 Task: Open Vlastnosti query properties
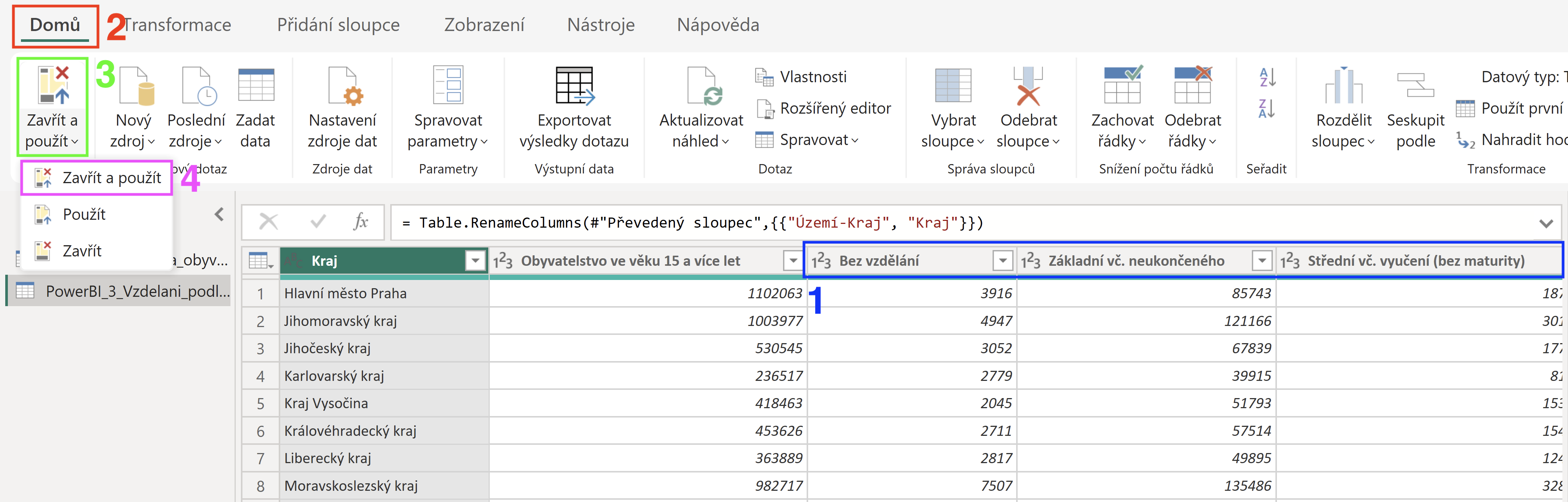802,77
